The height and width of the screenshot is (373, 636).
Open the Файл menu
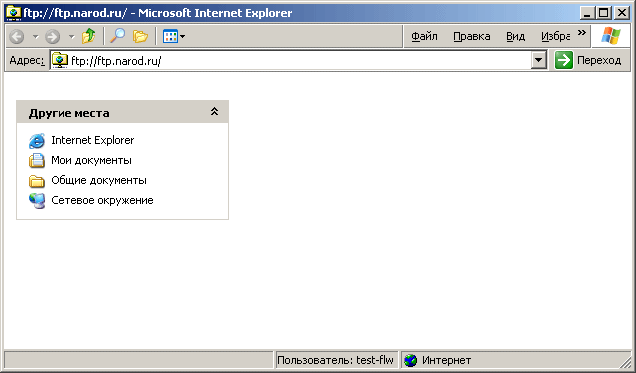(x=424, y=36)
